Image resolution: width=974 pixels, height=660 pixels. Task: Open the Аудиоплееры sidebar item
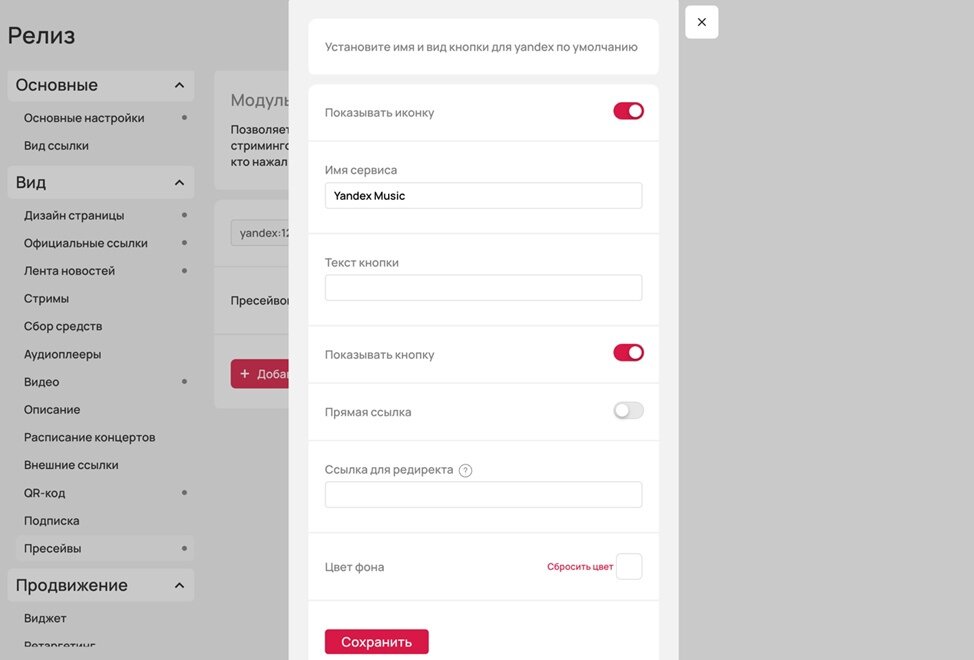pyautogui.click(x=62, y=354)
